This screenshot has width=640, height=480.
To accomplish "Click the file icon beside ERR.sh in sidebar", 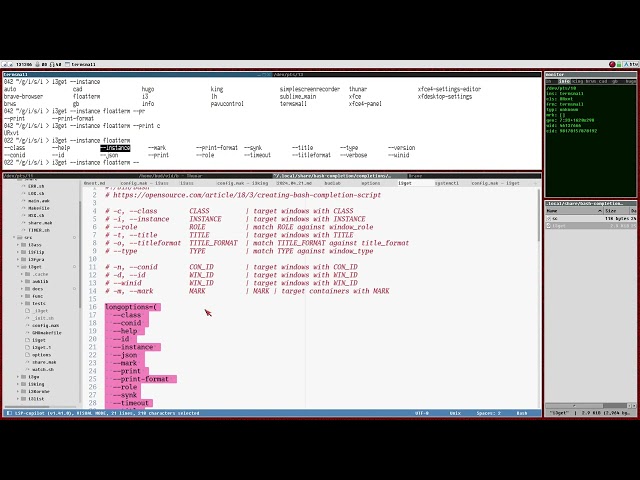I will pyautogui.click(x=24, y=186).
